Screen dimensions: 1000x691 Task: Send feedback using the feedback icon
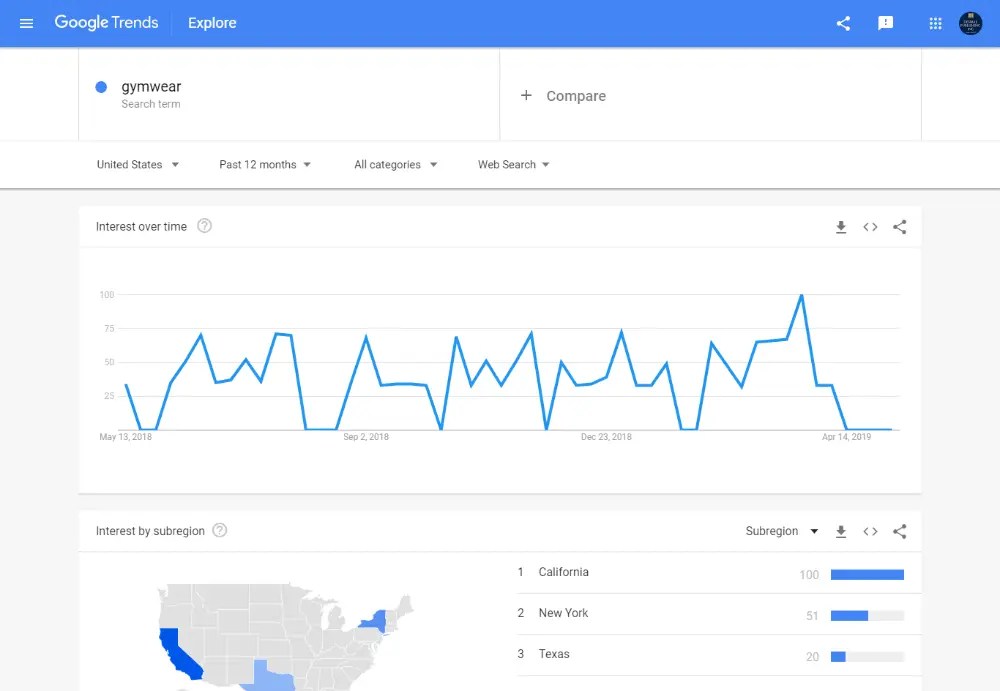pyautogui.click(x=885, y=22)
